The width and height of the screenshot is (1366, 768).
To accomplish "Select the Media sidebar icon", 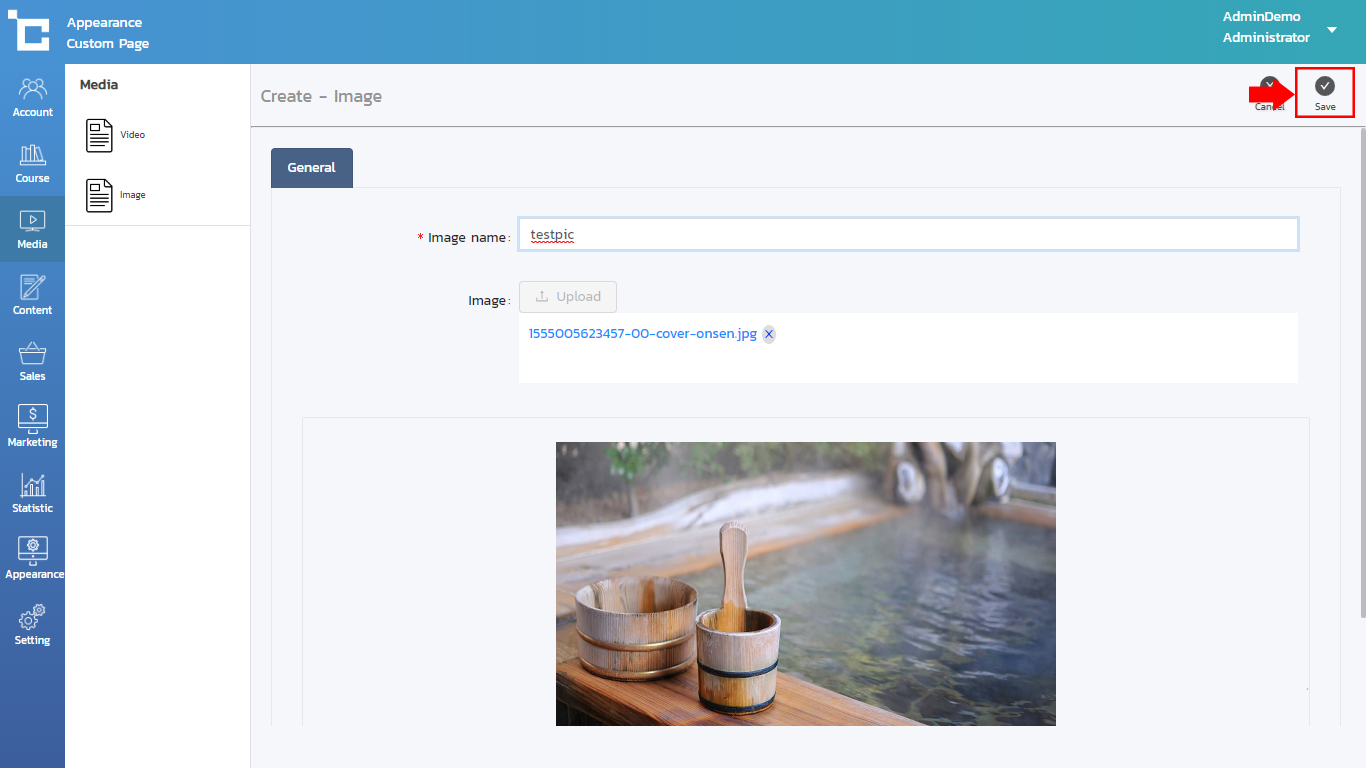I will pos(32,229).
